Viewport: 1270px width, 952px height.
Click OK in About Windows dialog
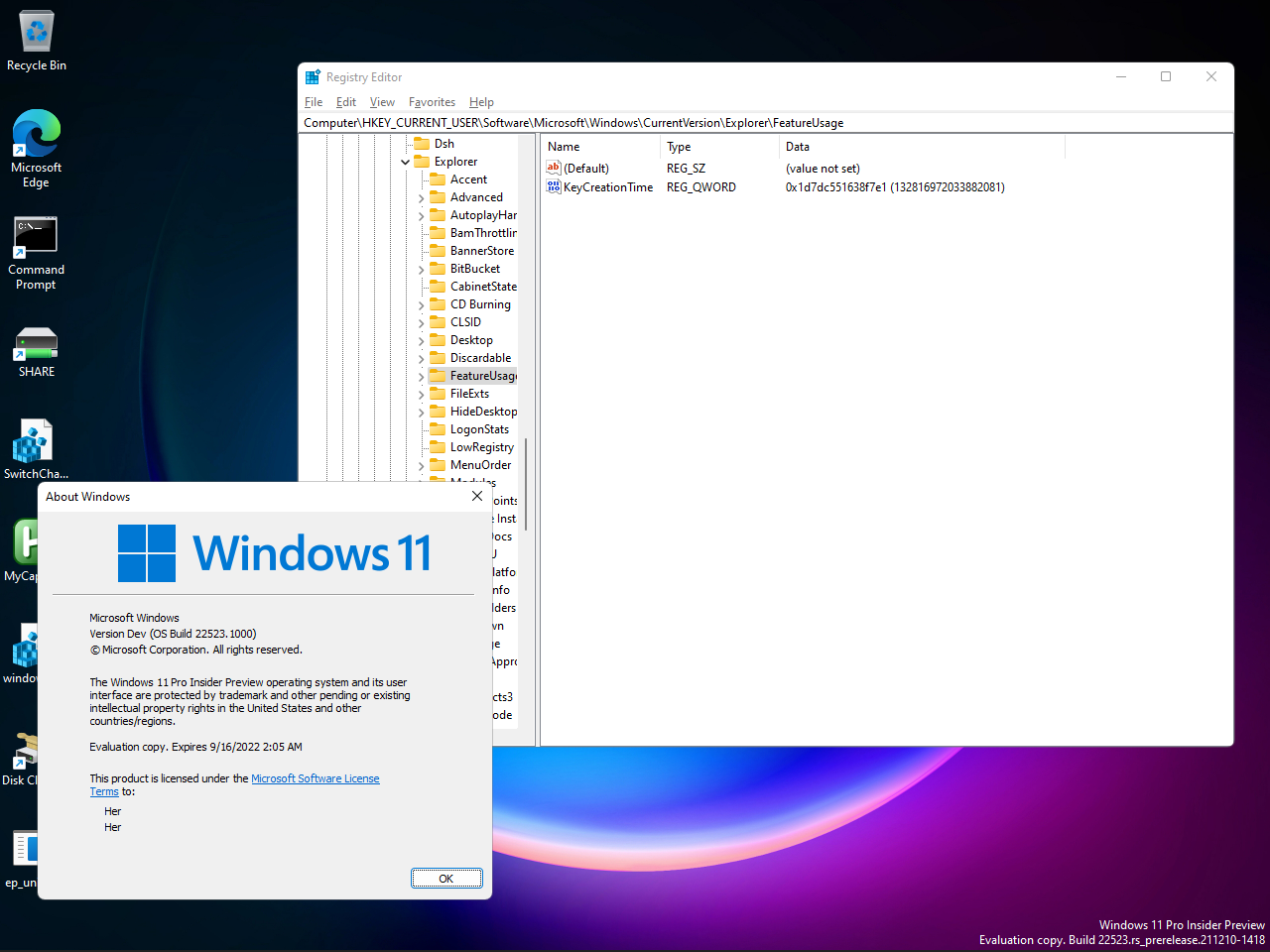coord(446,879)
